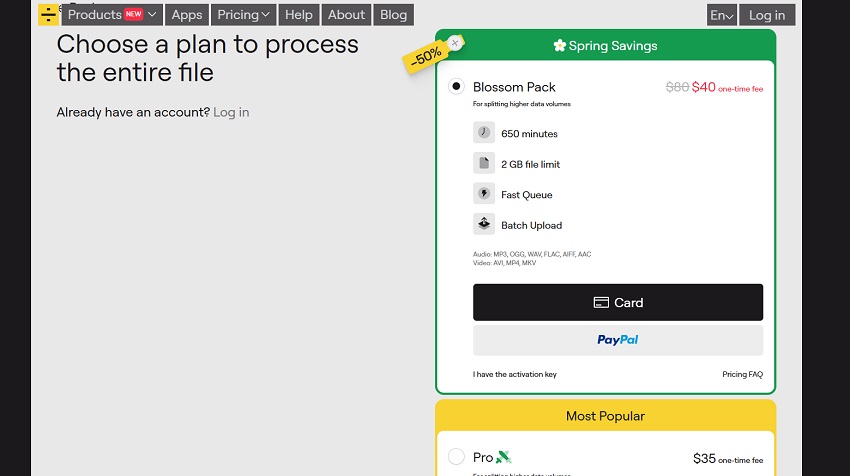
Task: Expand the Products dropdown menu
Action: [112, 15]
